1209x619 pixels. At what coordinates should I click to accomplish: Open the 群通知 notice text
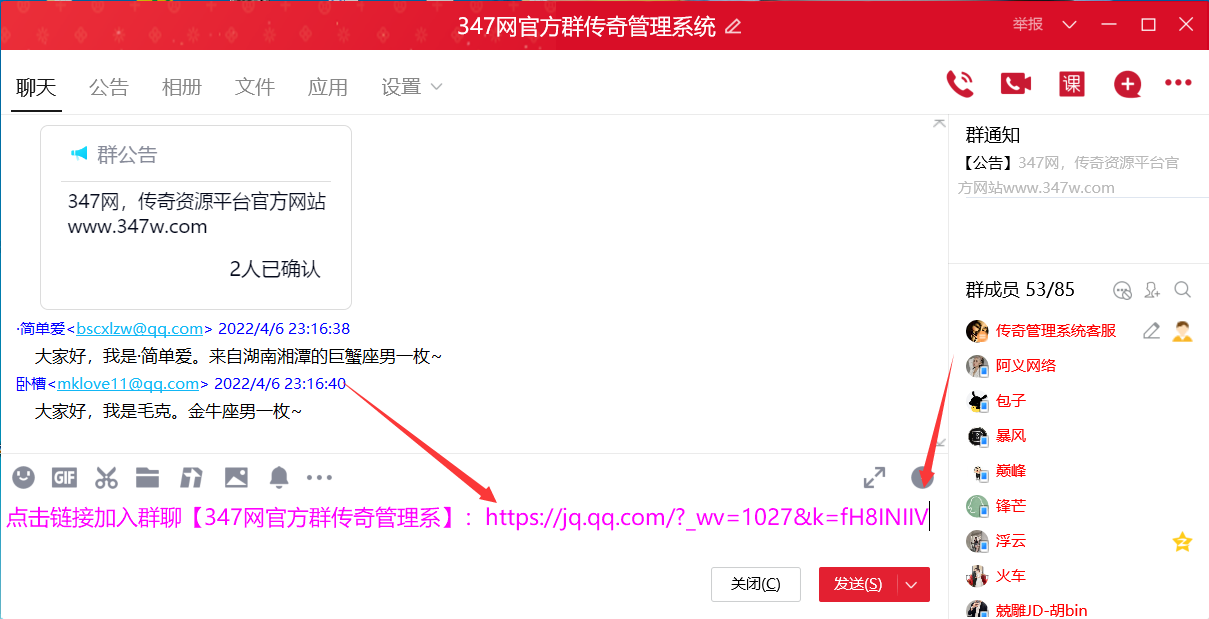tap(1069, 174)
